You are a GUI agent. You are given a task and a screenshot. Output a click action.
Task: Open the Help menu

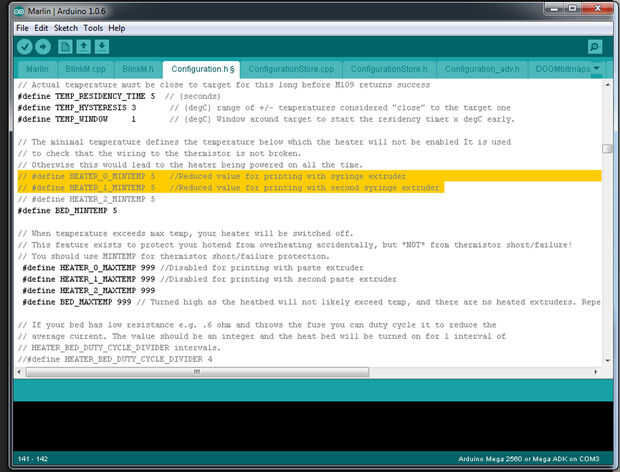tap(117, 28)
